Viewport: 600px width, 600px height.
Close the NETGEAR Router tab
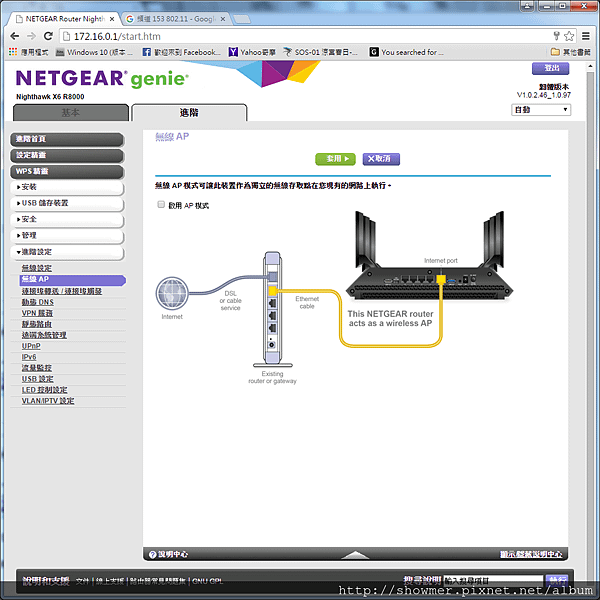(x=112, y=19)
